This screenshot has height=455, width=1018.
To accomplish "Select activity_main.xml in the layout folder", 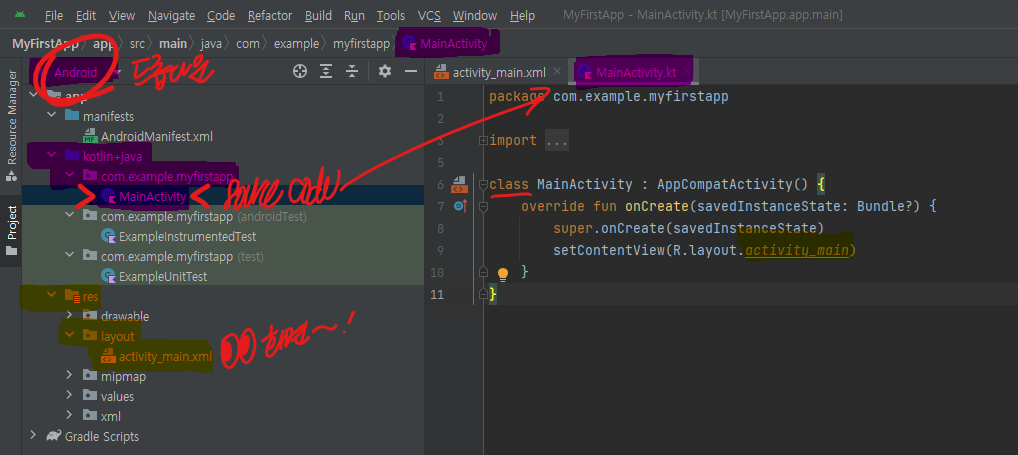I will [x=166, y=357].
